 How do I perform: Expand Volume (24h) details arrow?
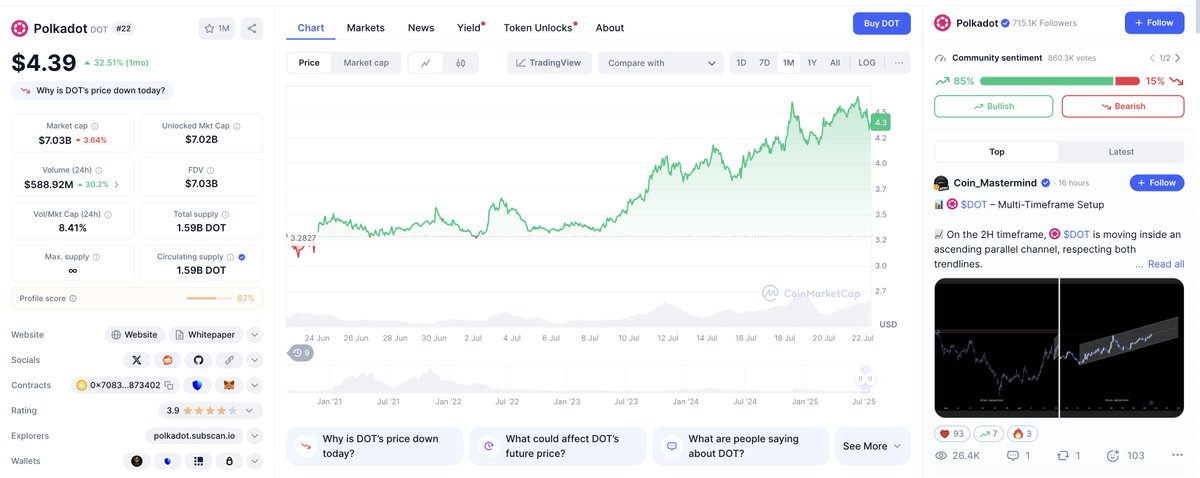117,184
